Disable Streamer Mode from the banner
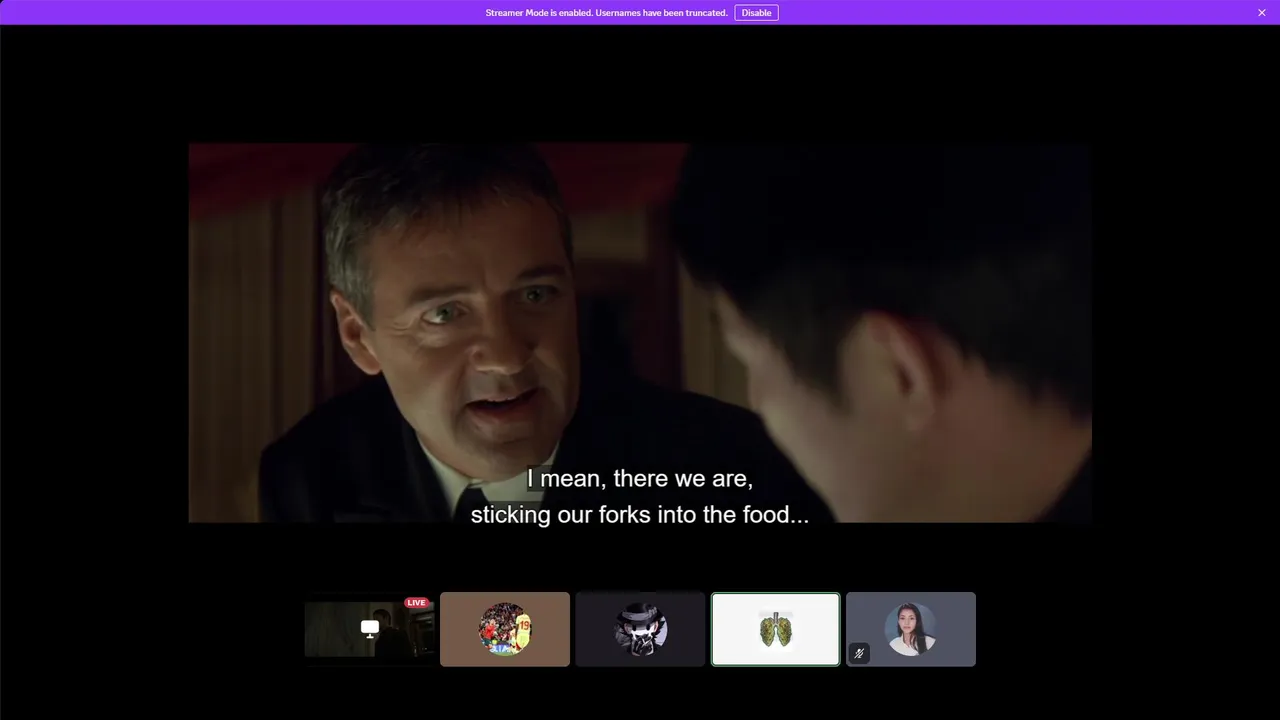 (756, 13)
